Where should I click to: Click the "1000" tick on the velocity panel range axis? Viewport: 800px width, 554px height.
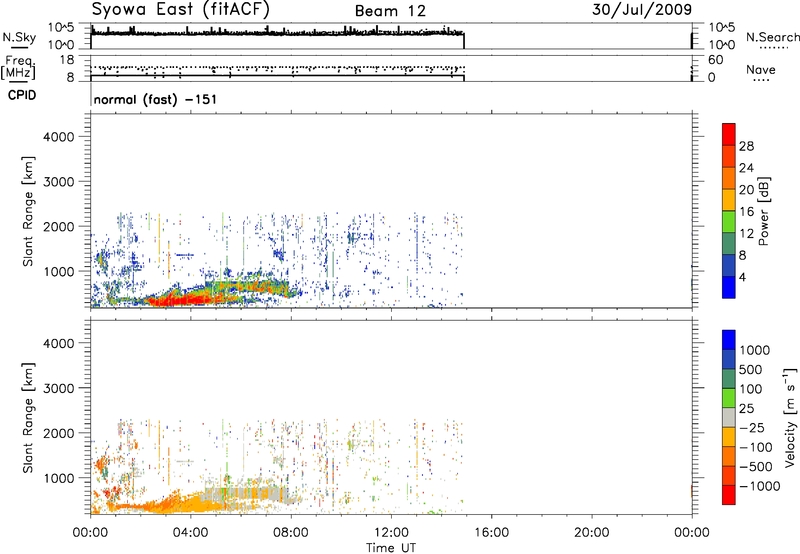[59, 478]
